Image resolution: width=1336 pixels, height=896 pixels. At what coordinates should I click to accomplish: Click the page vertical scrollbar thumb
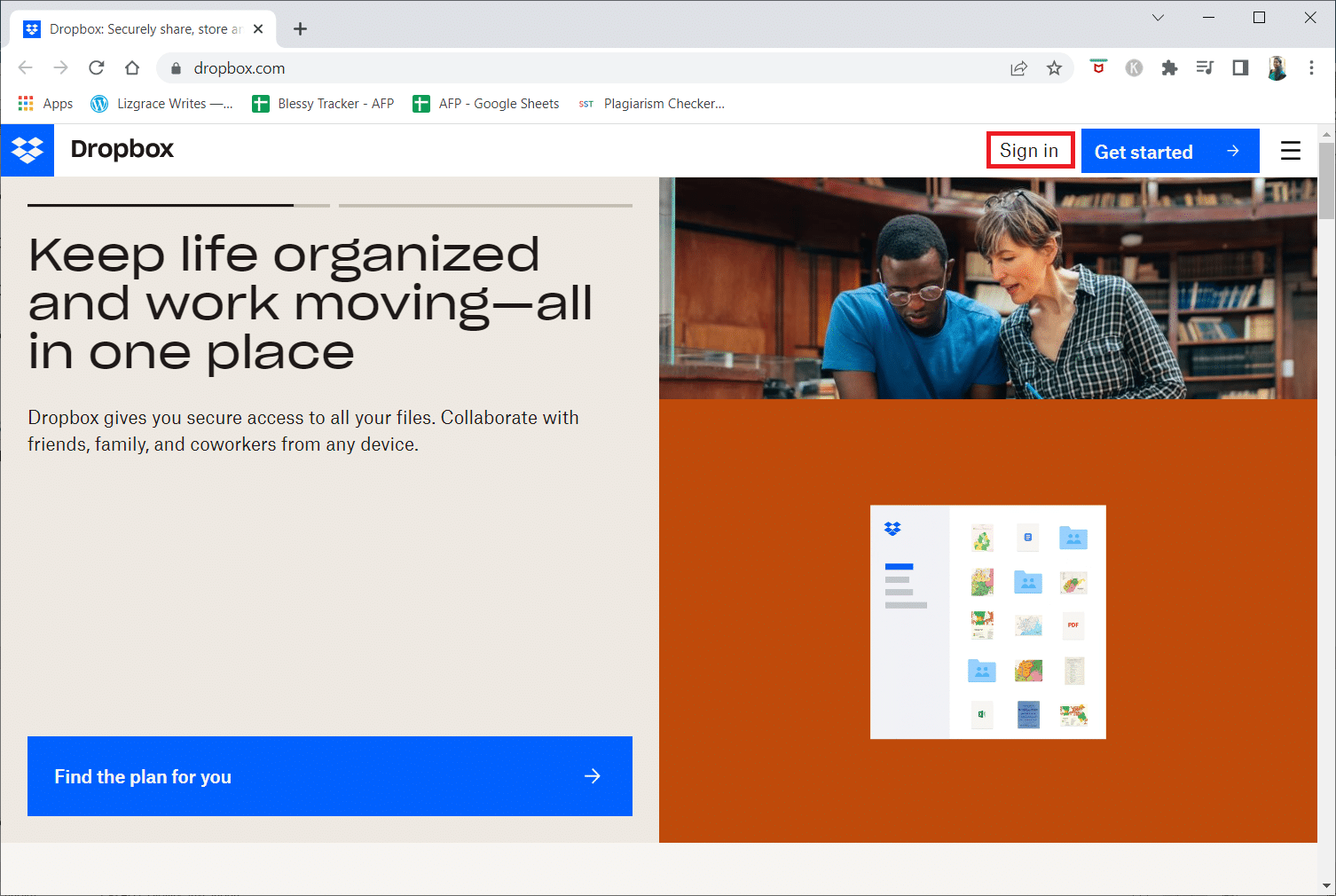[x=1326, y=180]
